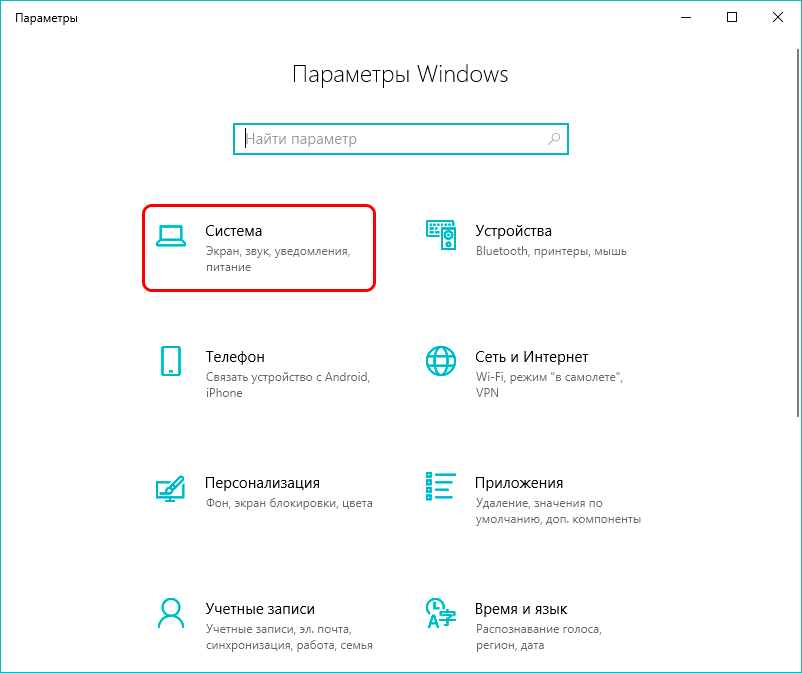The height and width of the screenshot is (673, 802).
Task: Open the Время и язык clock icon
Action: click(441, 613)
